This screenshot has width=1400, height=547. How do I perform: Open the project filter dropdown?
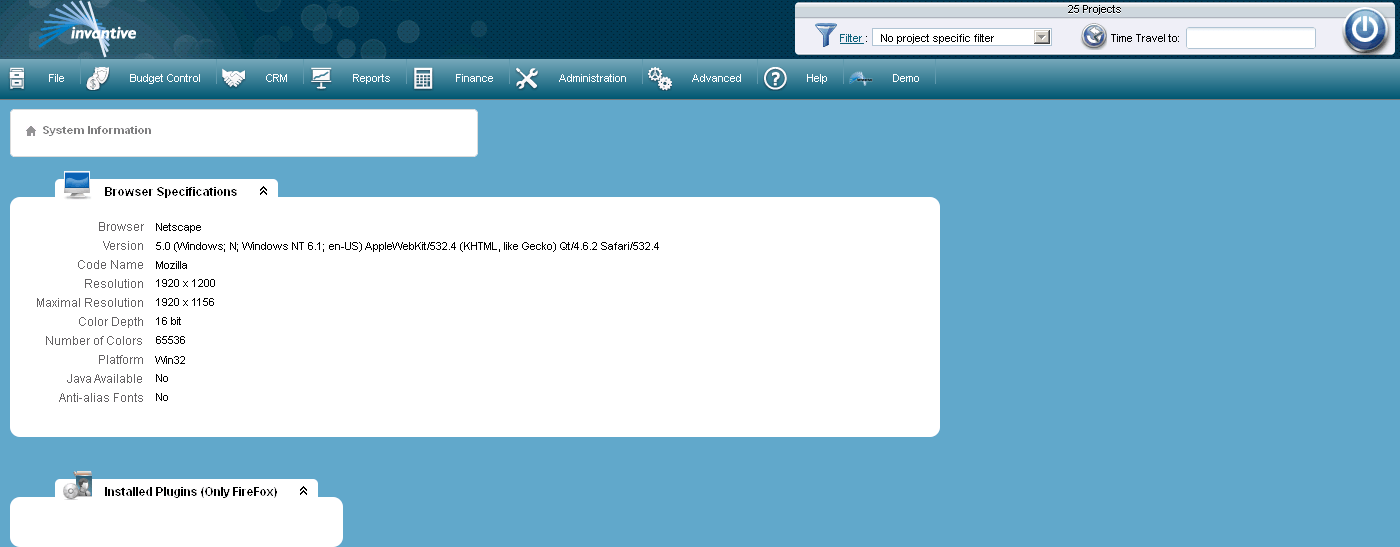[x=1041, y=37]
